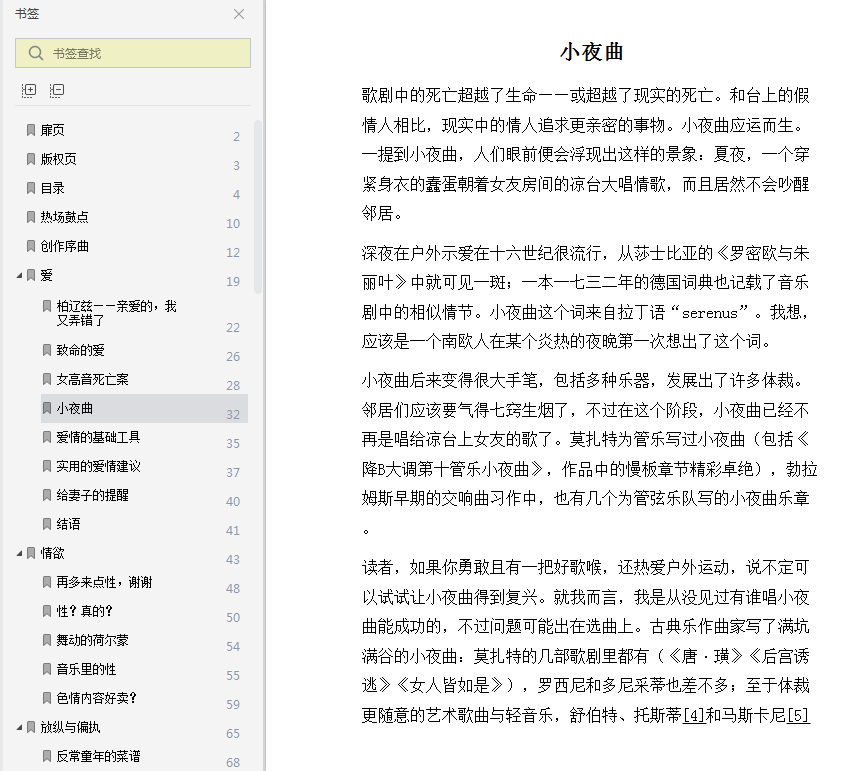Image resolution: width=847 pixels, height=771 pixels.
Task: Click the bookmark icon beside 实用的爱情建议
Action: [47, 466]
